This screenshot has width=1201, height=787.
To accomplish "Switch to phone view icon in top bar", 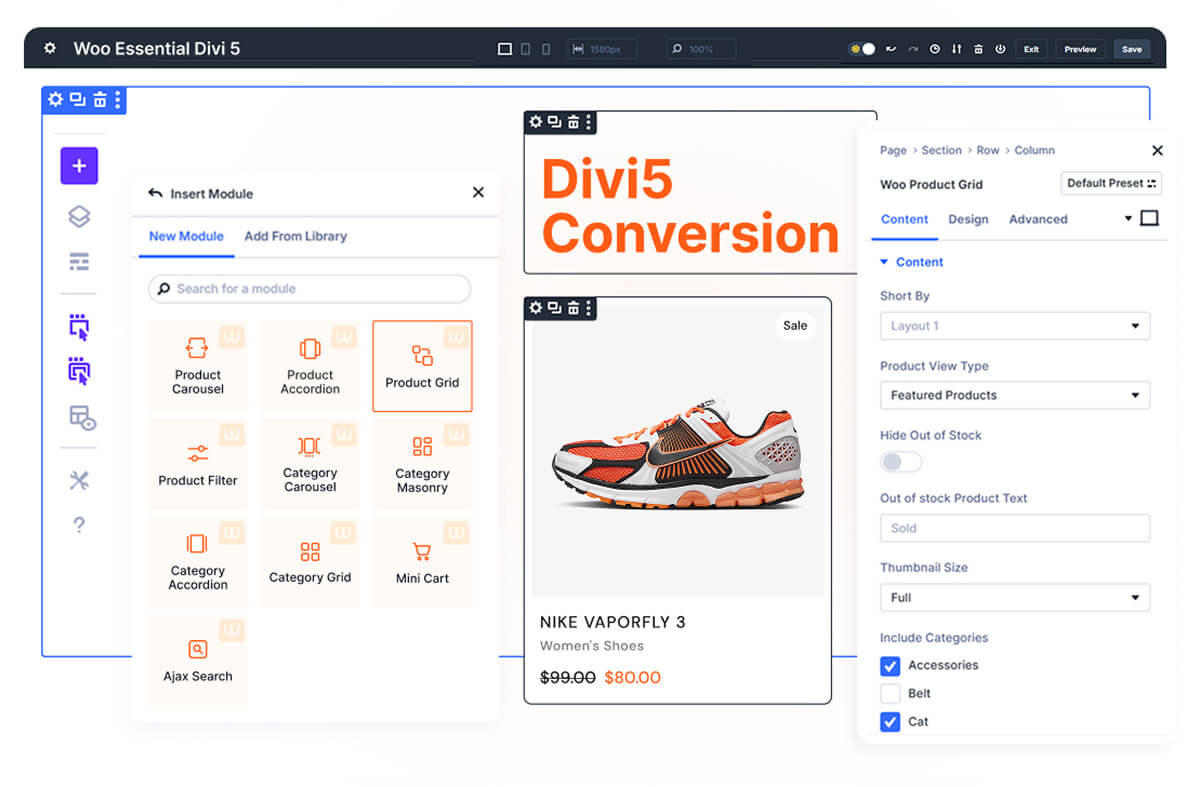I will click(x=546, y=49).
